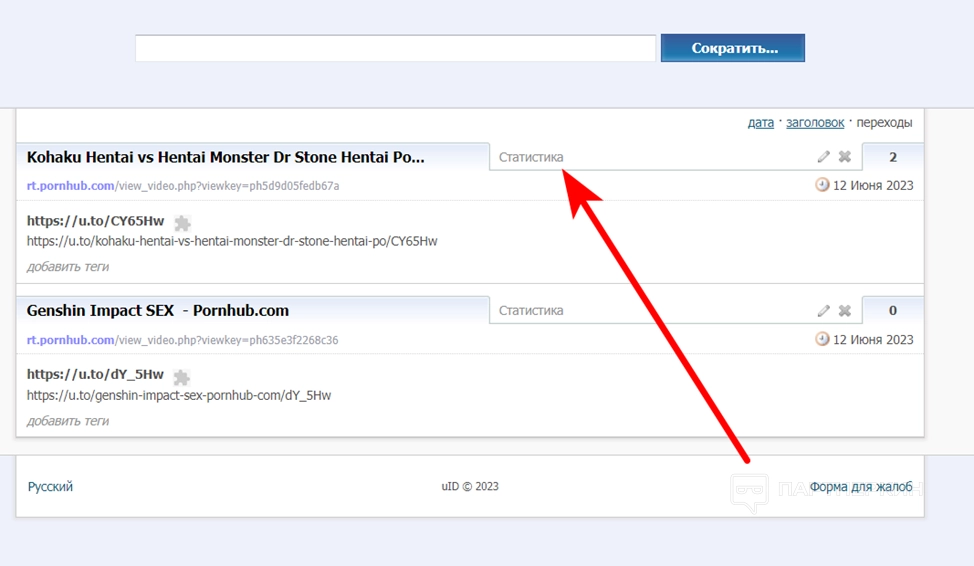Click date 12 Июня 2023 of Kohaku entry

873,185
